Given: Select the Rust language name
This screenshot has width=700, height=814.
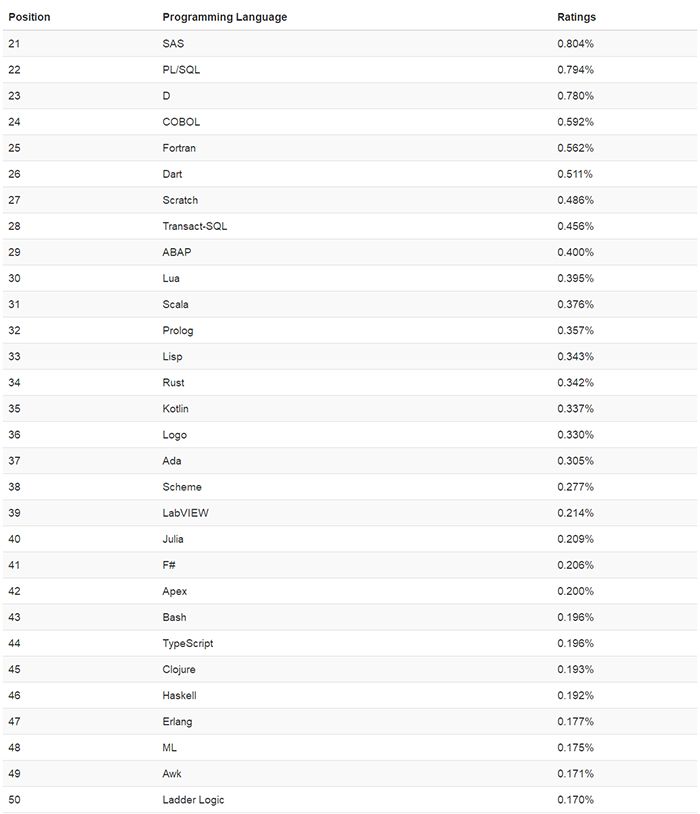Looking at the screenshot, I should click(173, 383).
